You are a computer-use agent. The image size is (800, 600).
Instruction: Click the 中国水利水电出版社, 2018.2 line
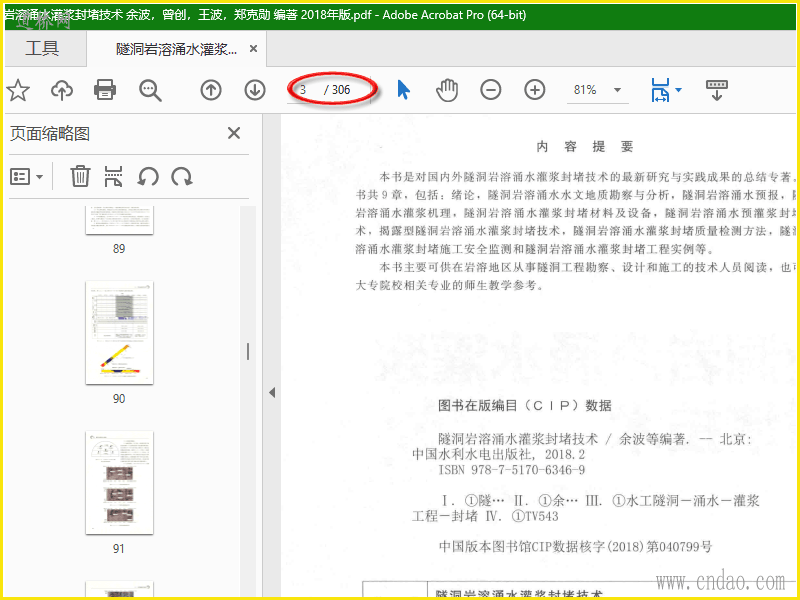tap(498, 454)
